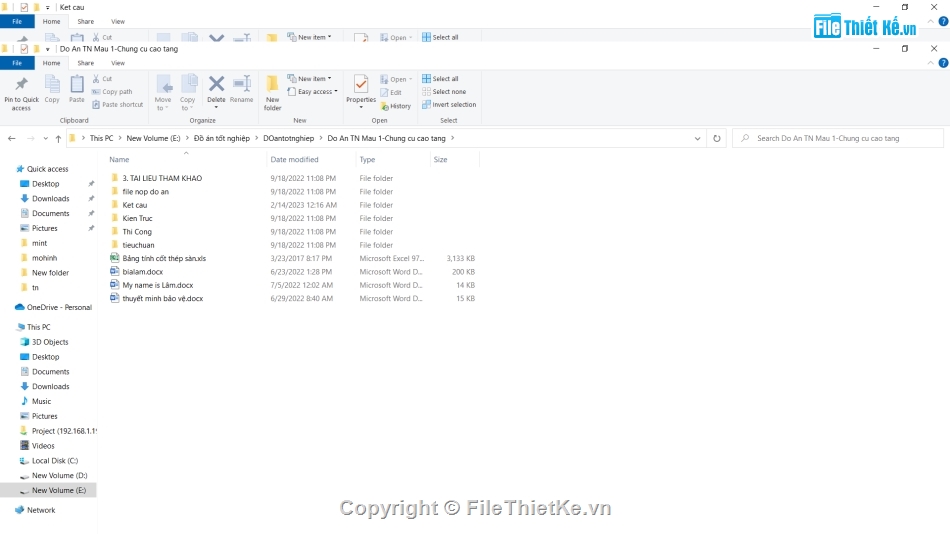
Task: Click Paste shortcut in ribbon
Action: coord(118,104)
